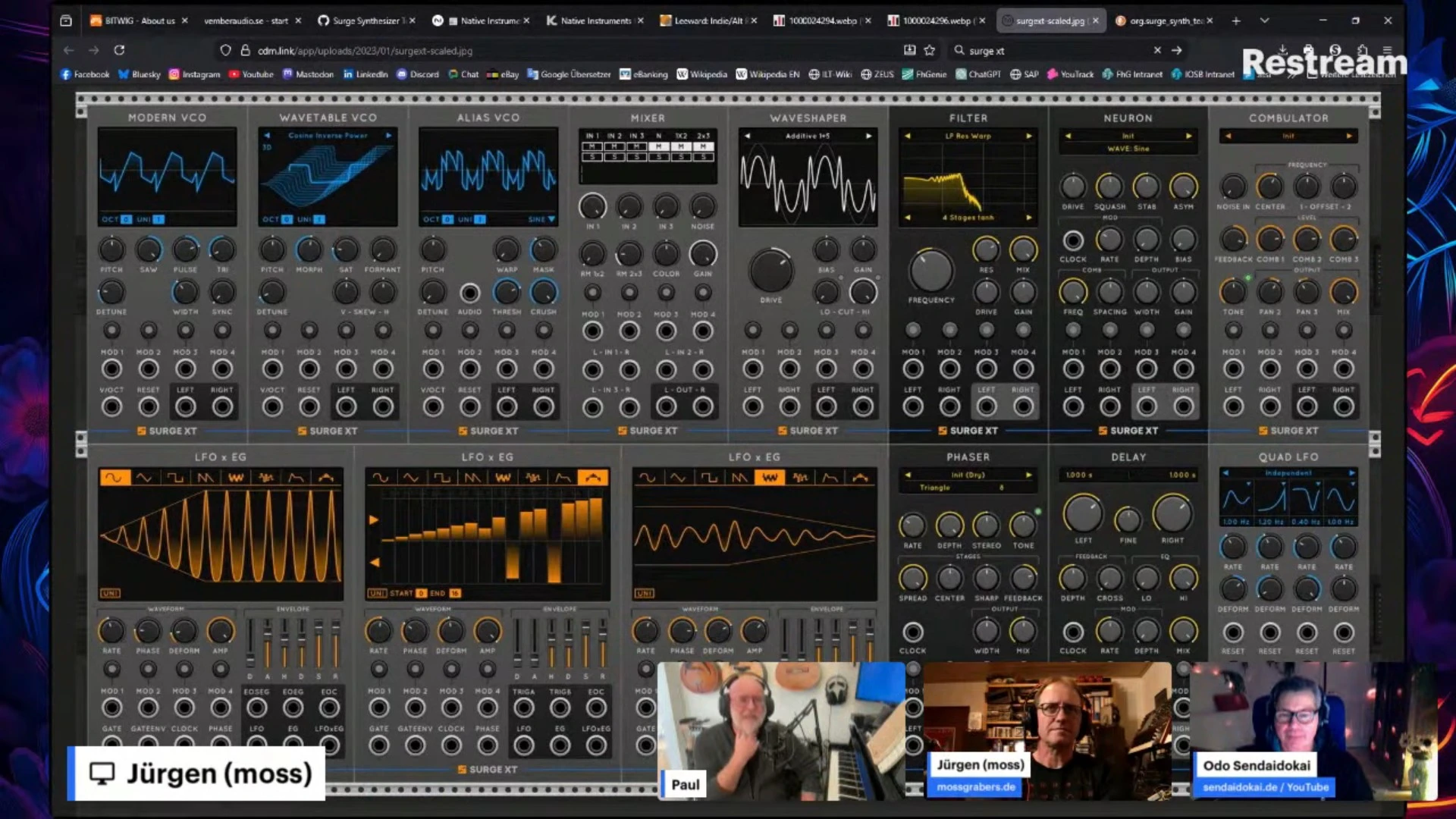Toggle UNI in the third LFO x EG

644,593
